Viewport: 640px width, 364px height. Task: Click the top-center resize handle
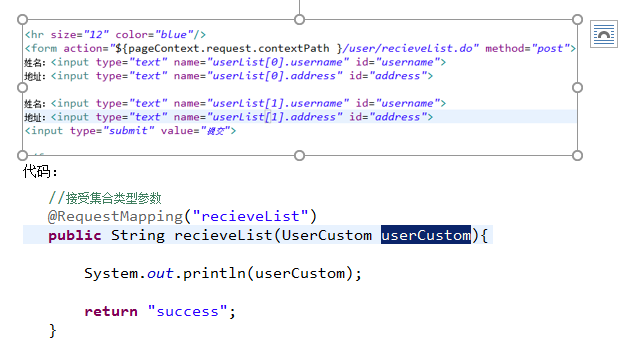pyautogui.click(x=300, y=20)
